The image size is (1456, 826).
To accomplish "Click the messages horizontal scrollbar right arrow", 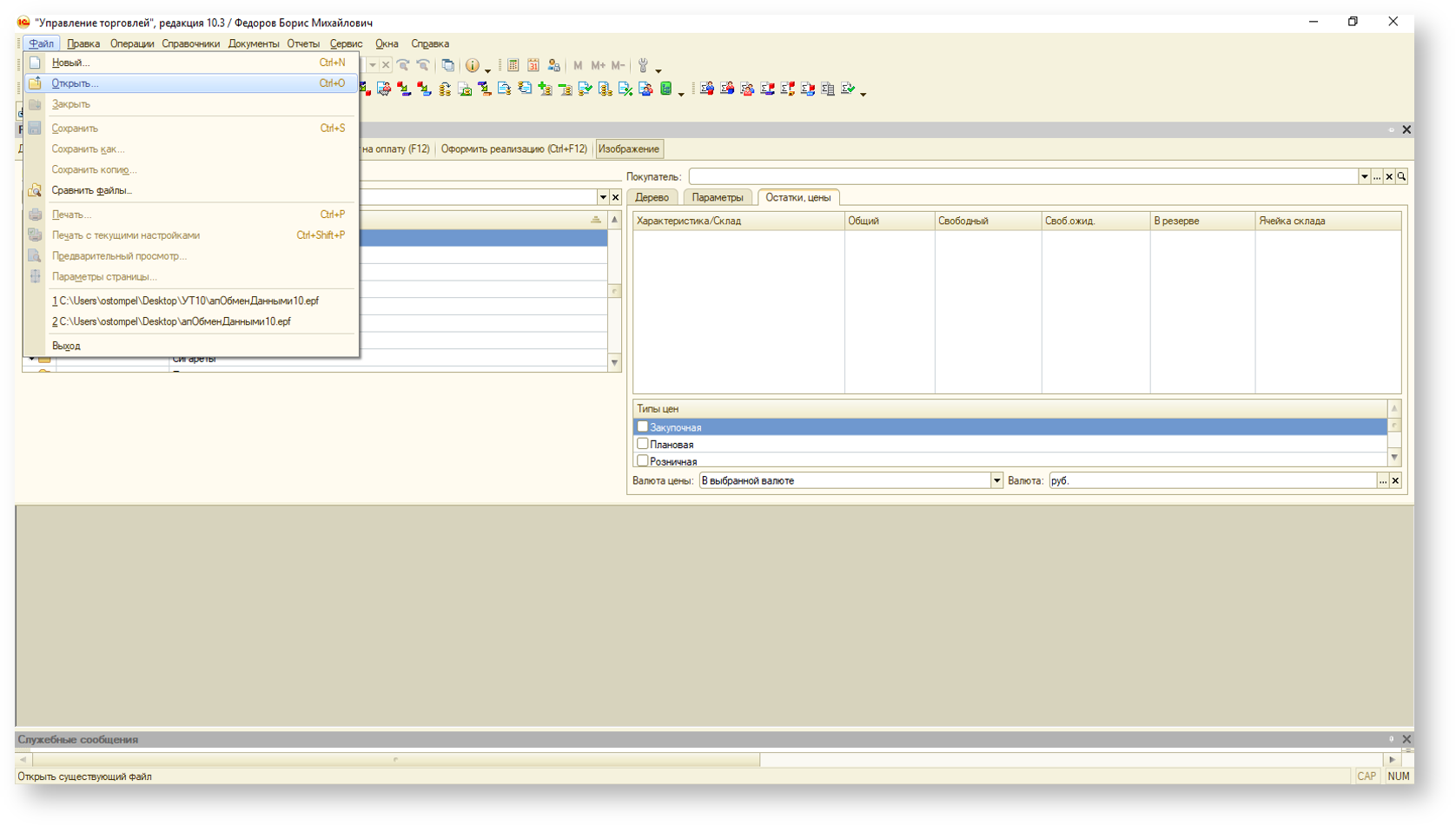I will pos(1393,759).
